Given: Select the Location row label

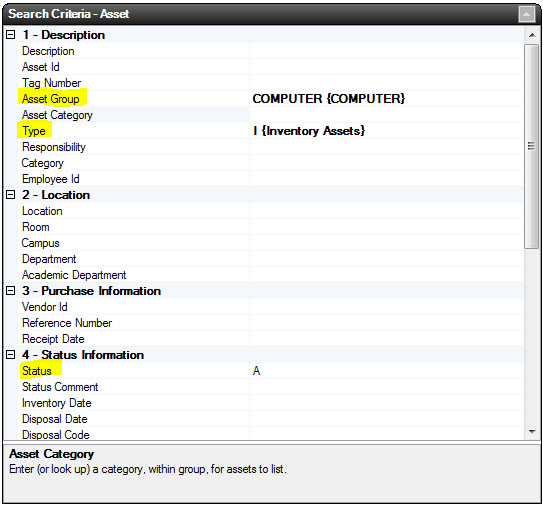Looking at the screenshot, I should coord(42,211).
